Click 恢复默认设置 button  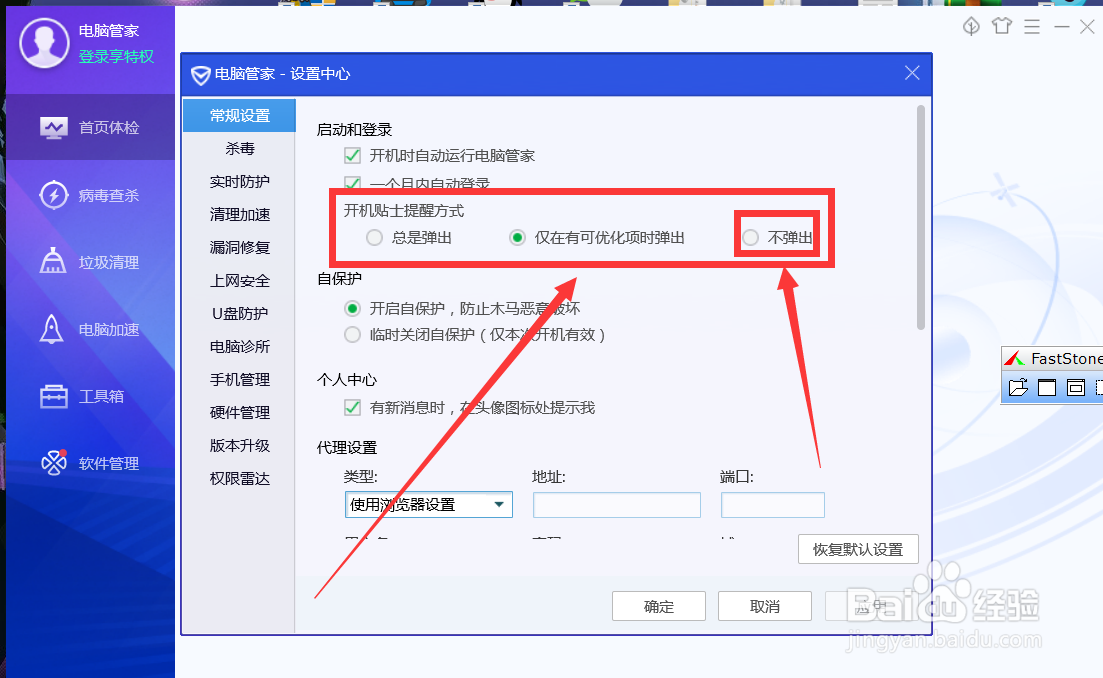858,549
